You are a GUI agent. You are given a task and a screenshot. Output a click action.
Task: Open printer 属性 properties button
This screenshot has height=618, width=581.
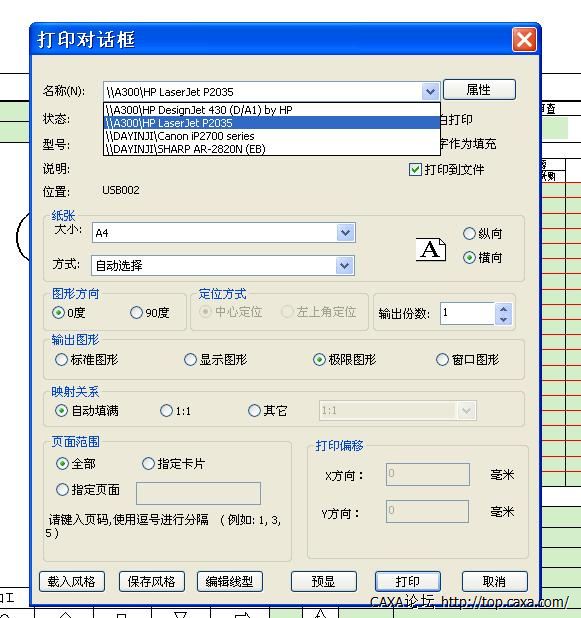pyautogui.click(x=479, y=90)
